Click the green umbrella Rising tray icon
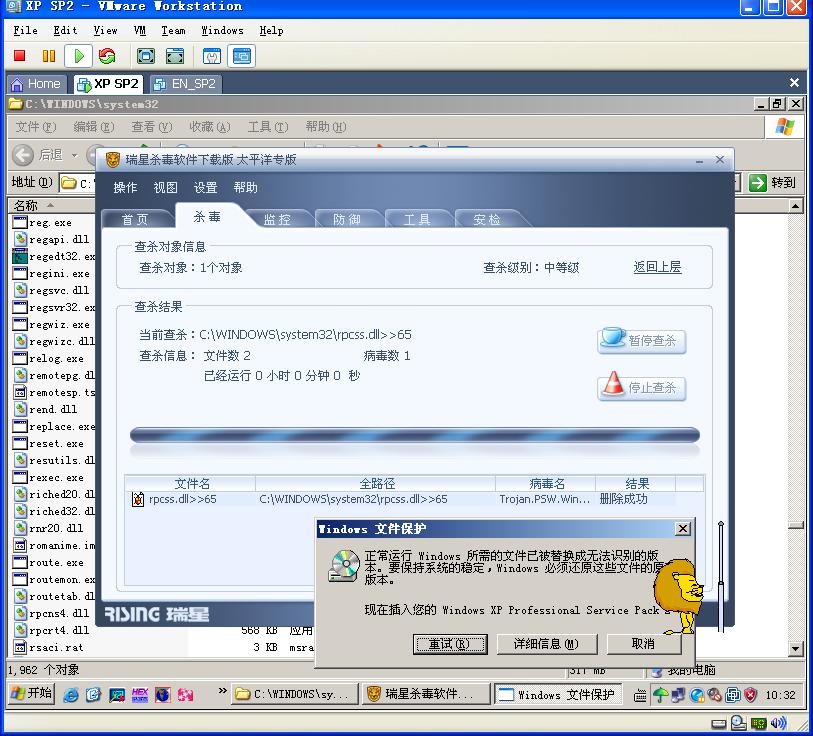Image resolution: width=813 pixels, height=736 pixels. pos(660,695)
